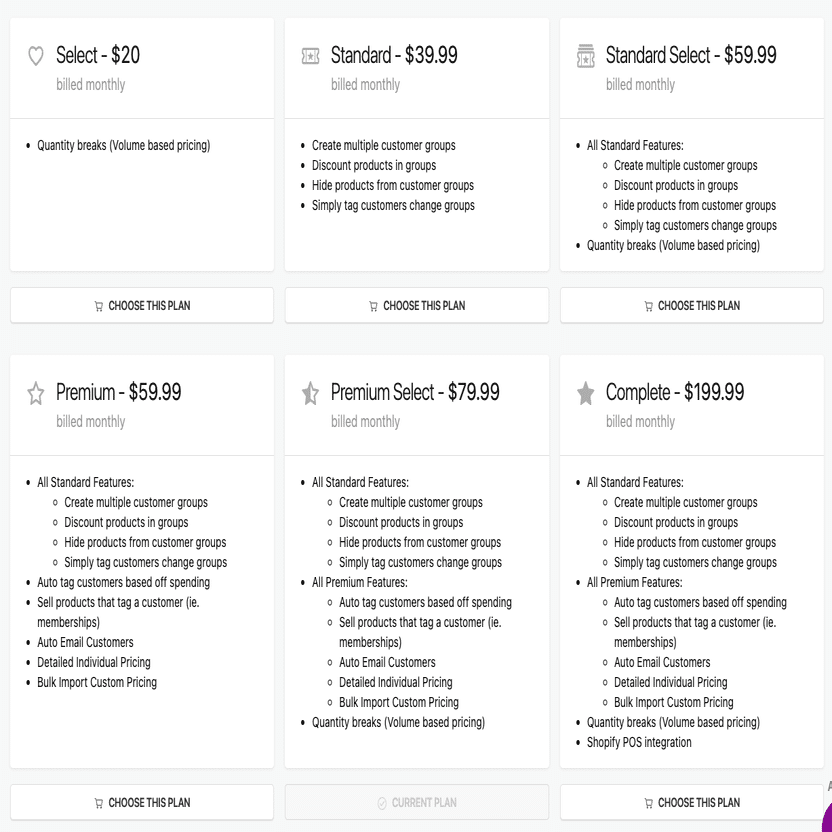This screenshot has height=832, width=832.
Task: Click the purple widget at the bottom-right corner
Action: 826,817
